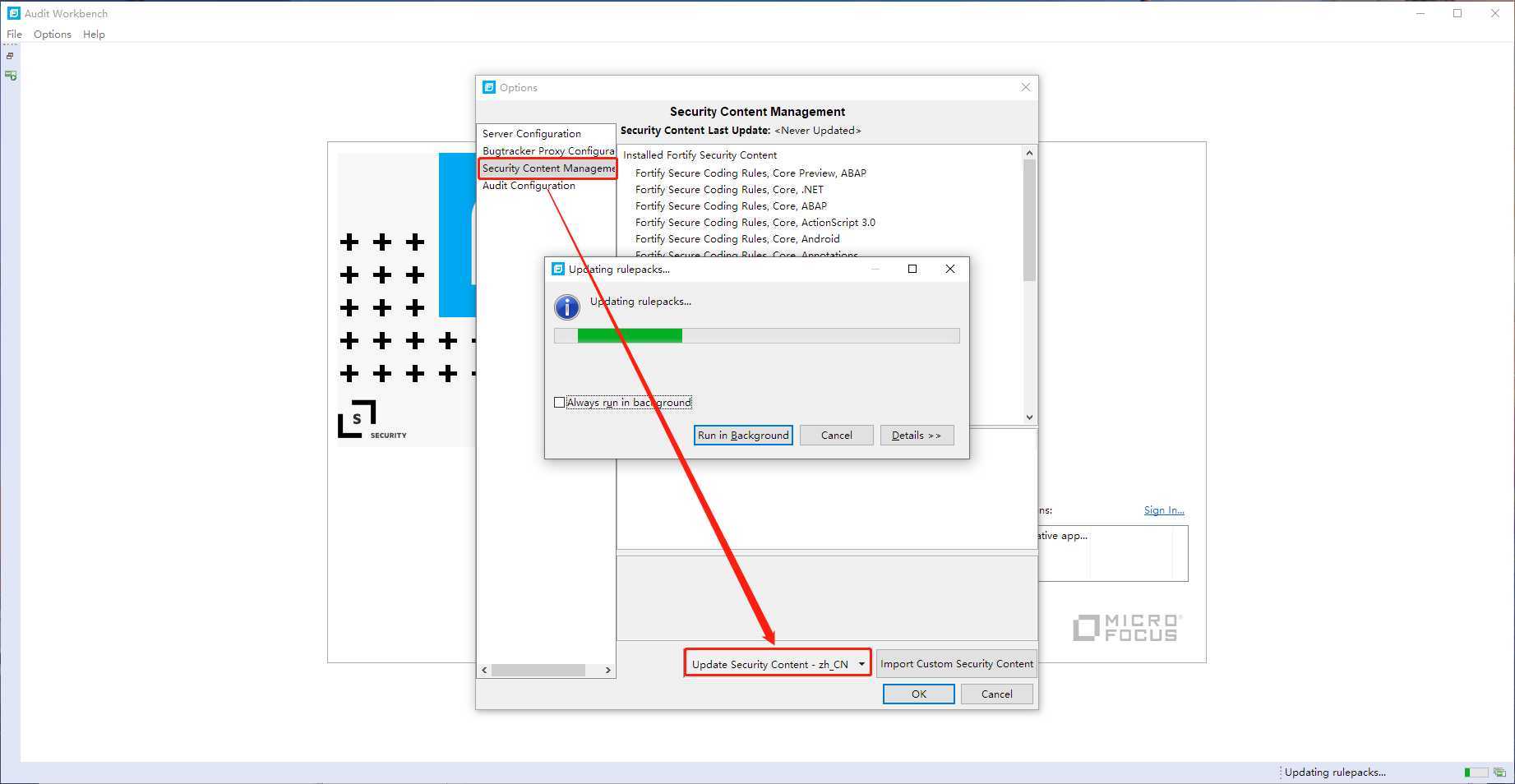
Task: Click Update Security Content - zh_CN button
Action: (769, 664)
